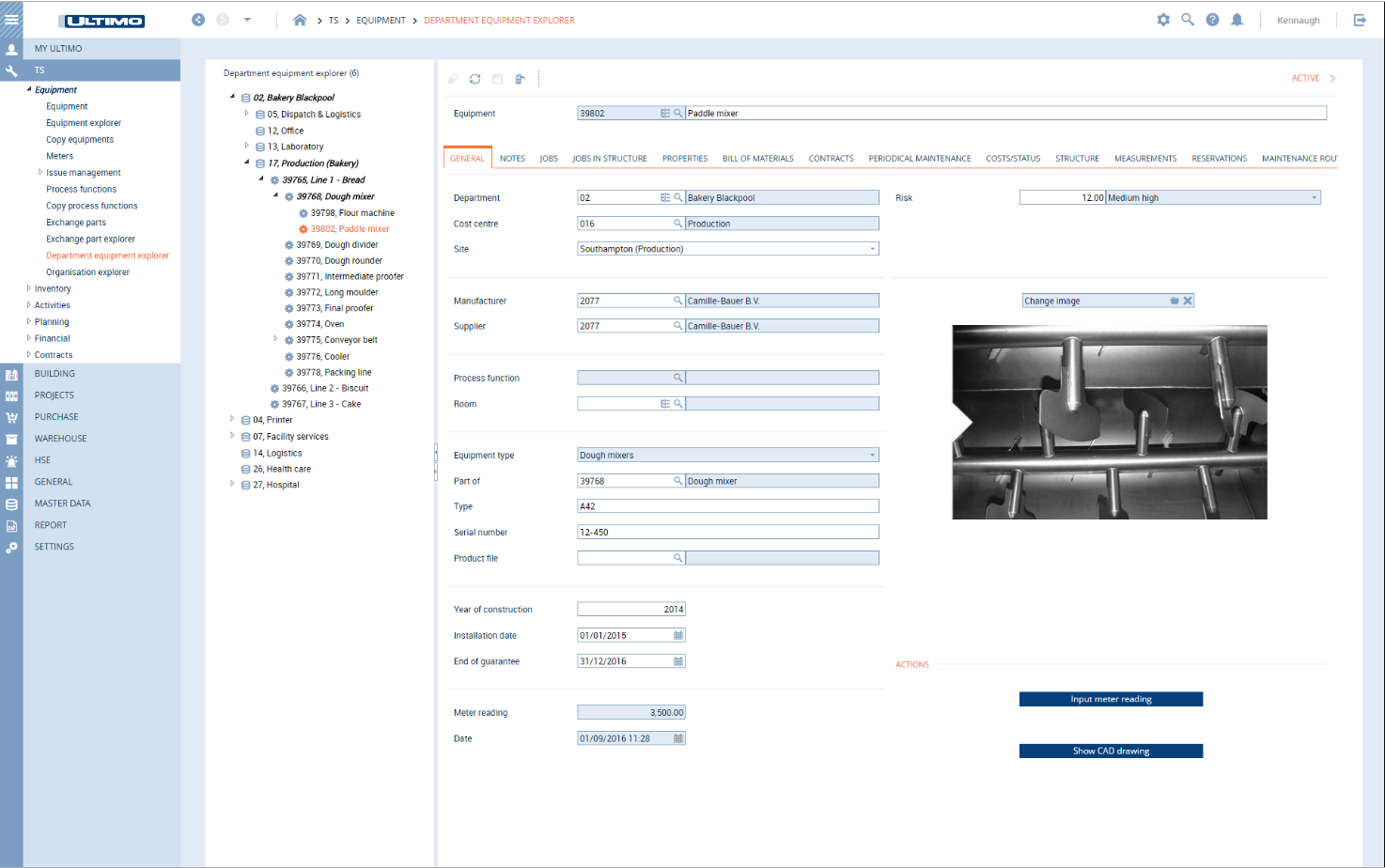Refresh the equipment record with the refresh icon
This screenshot has height=868, width=1385.
475,79
